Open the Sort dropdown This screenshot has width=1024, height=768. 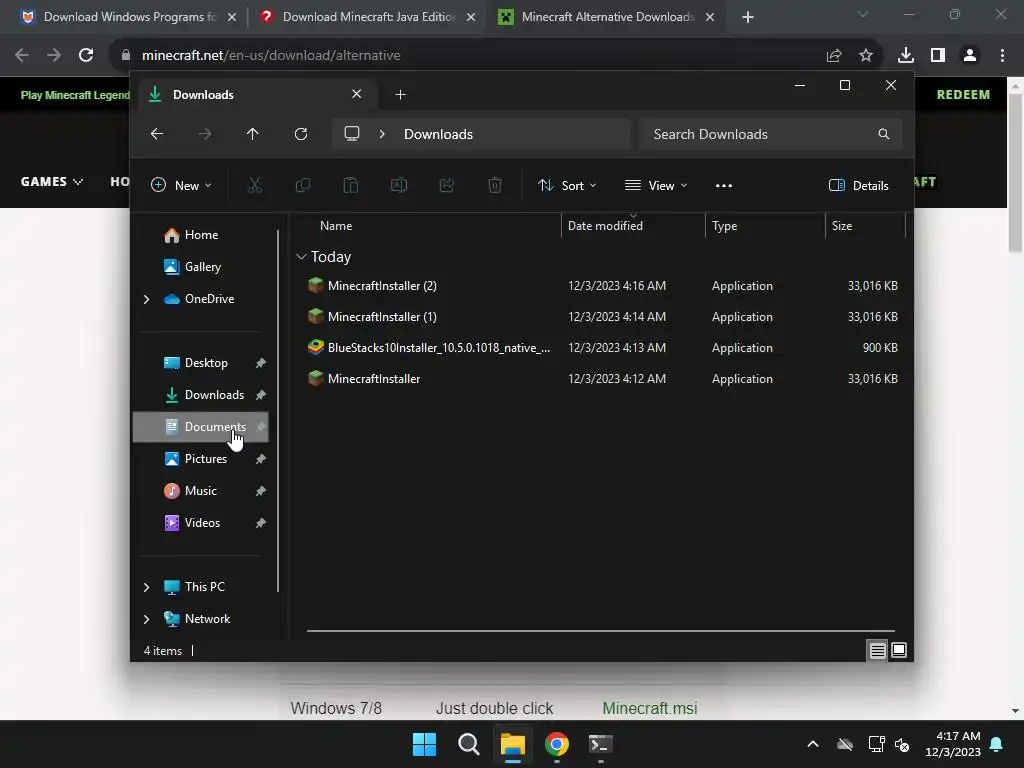pos(567,185)
